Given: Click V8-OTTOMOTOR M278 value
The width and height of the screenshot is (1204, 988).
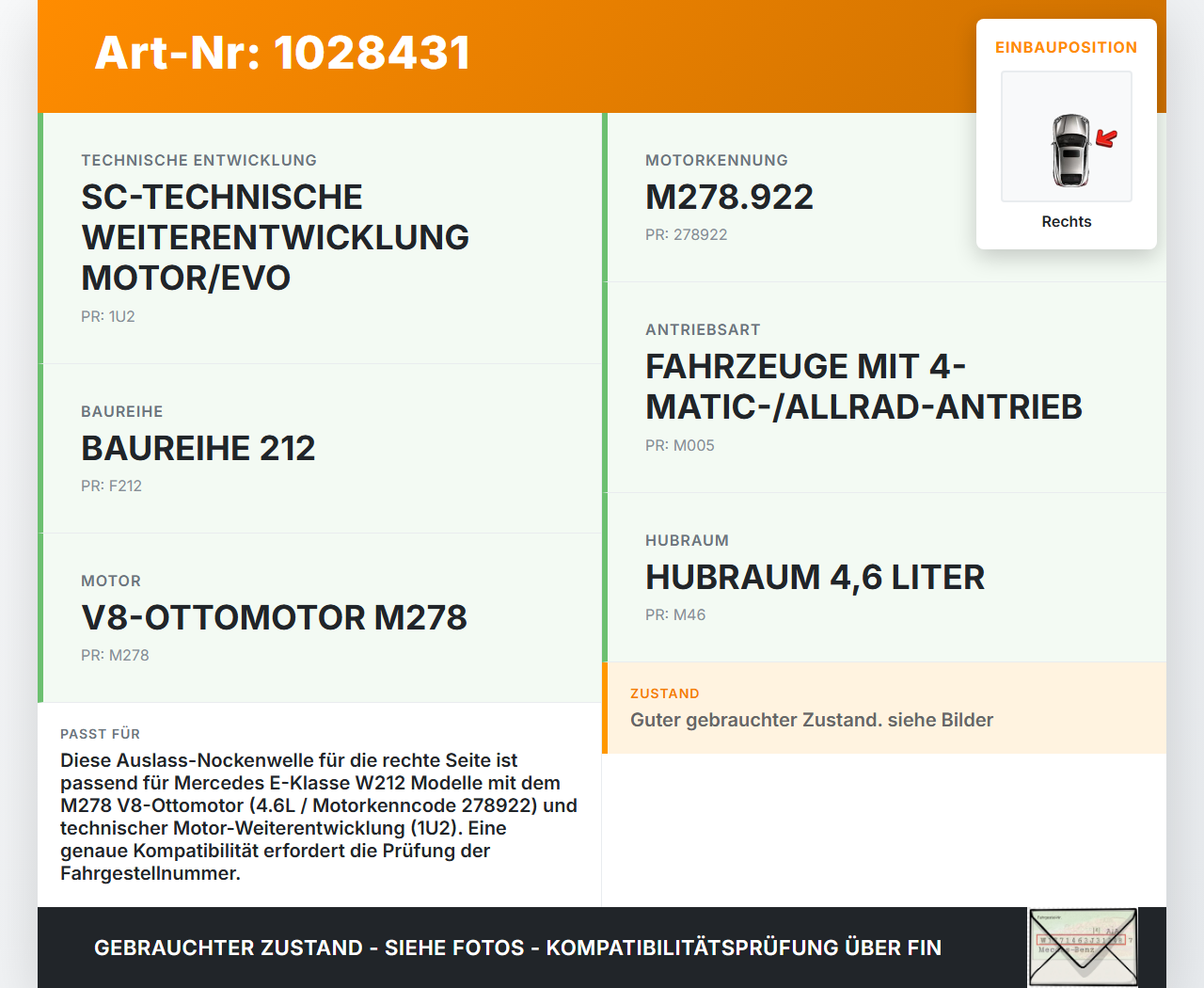Looking at the screenshot, I should click(275, 617).
